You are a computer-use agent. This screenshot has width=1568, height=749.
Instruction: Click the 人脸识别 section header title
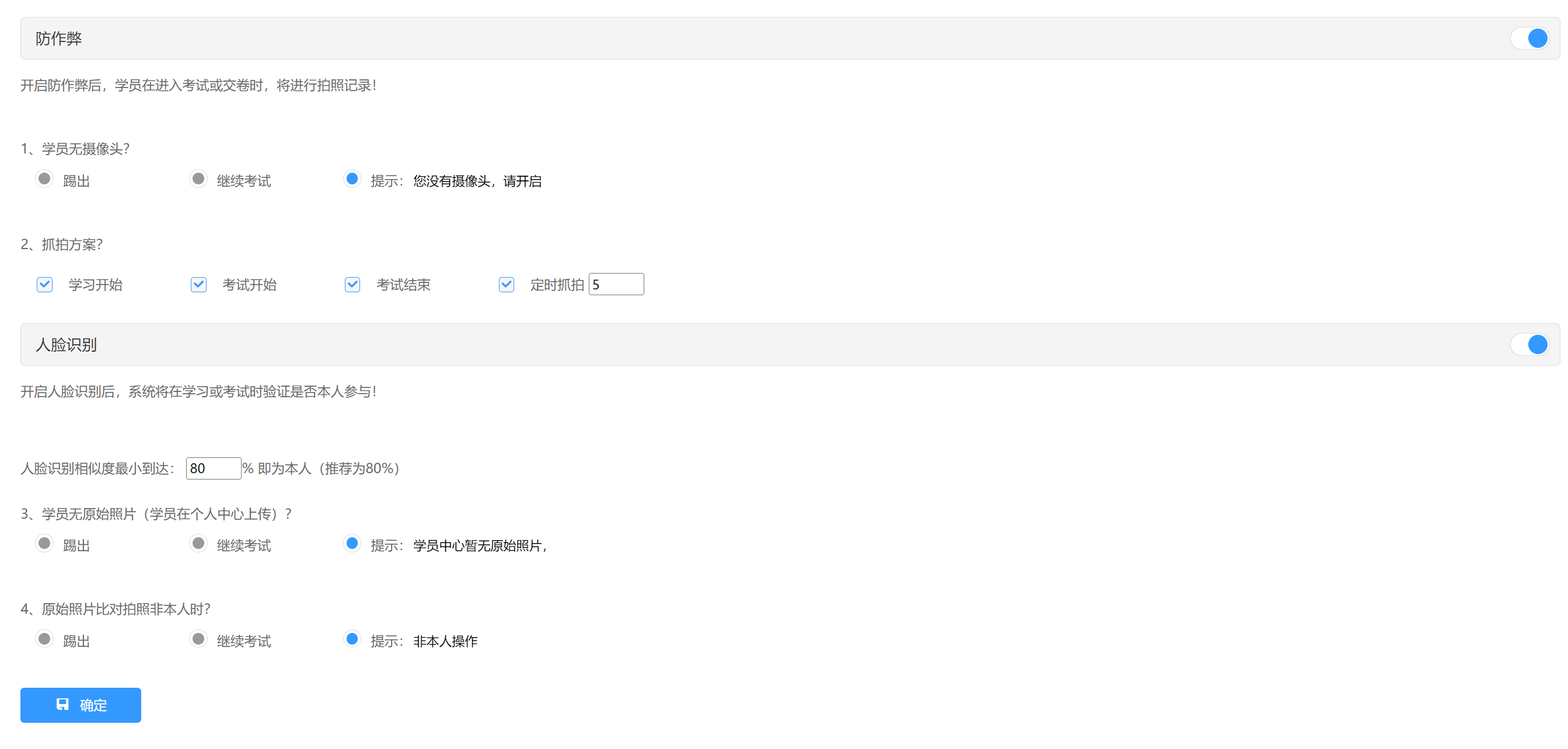coord(67,344)
